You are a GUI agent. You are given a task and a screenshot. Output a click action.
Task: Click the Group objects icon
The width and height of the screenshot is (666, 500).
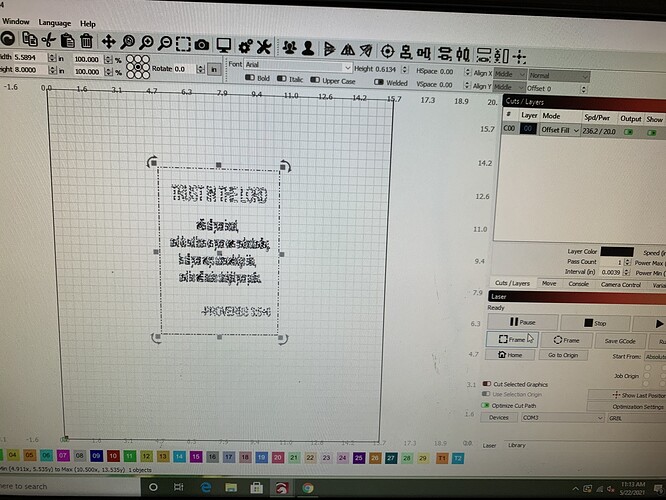click(x=289, y=47)
